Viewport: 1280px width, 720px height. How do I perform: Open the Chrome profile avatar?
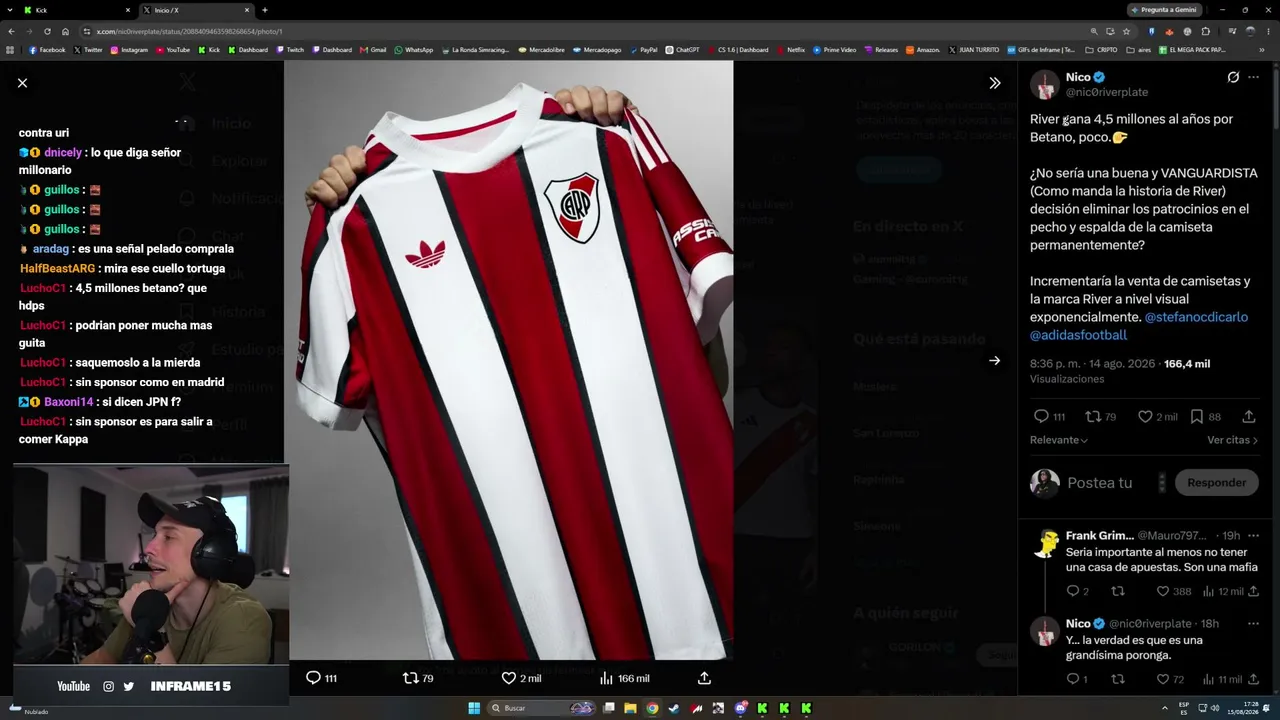pyautogui.click(x=1250, y=31)
